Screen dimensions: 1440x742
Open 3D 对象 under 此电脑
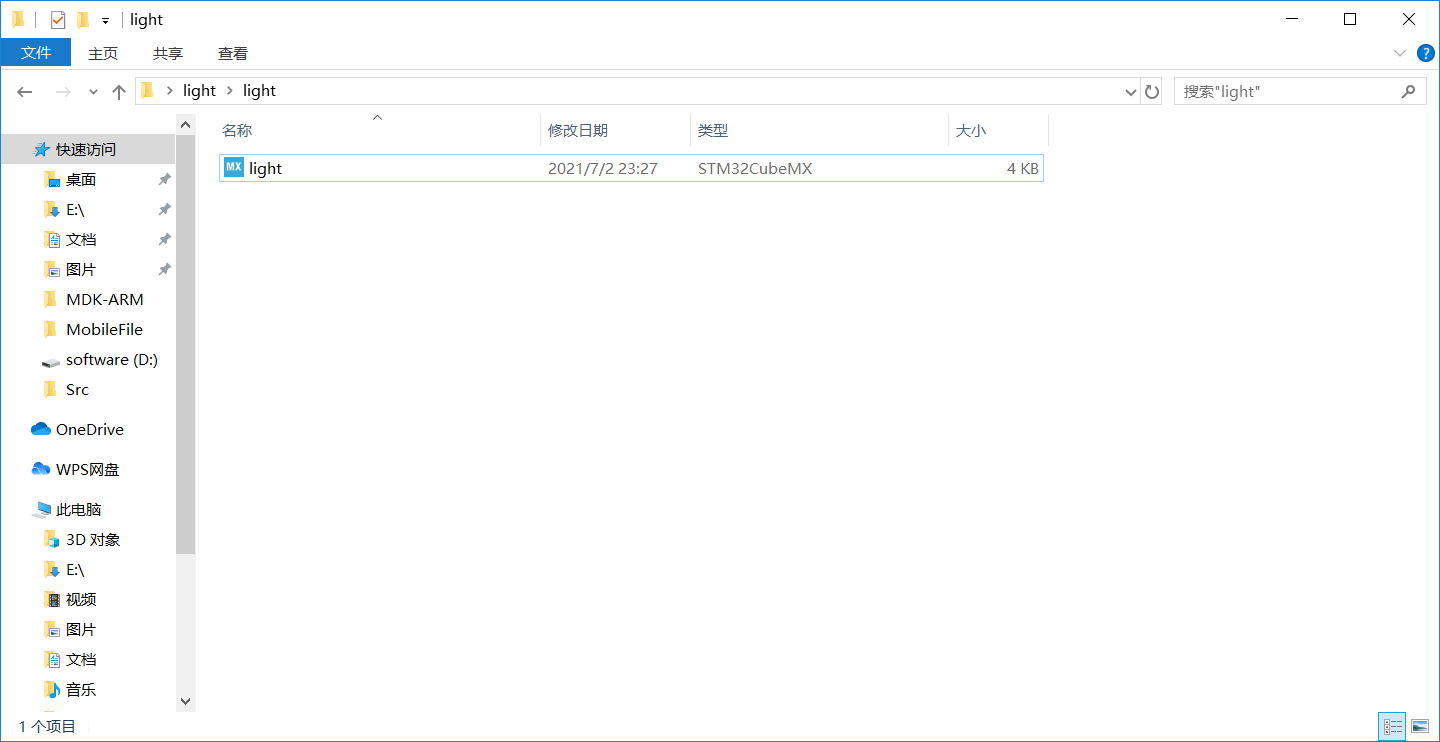(x=93, y=540)
